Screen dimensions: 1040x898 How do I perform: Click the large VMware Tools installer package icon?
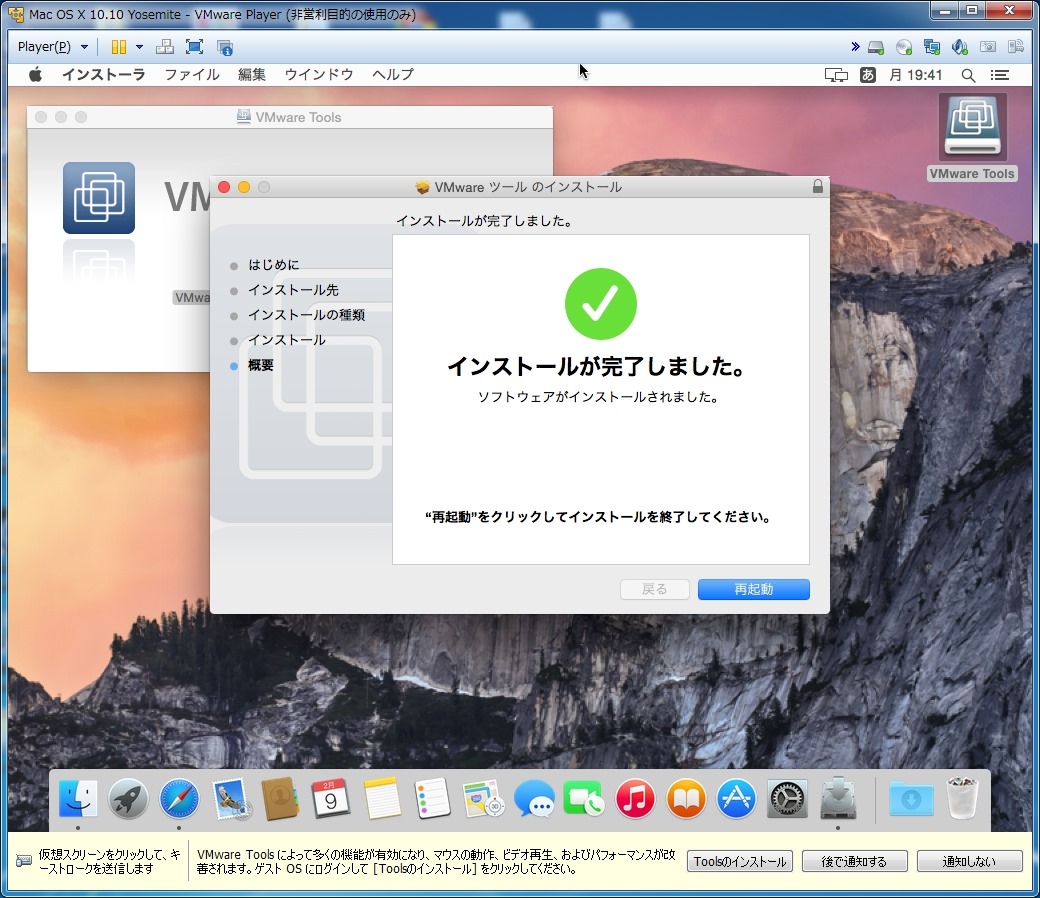point(99,198)
